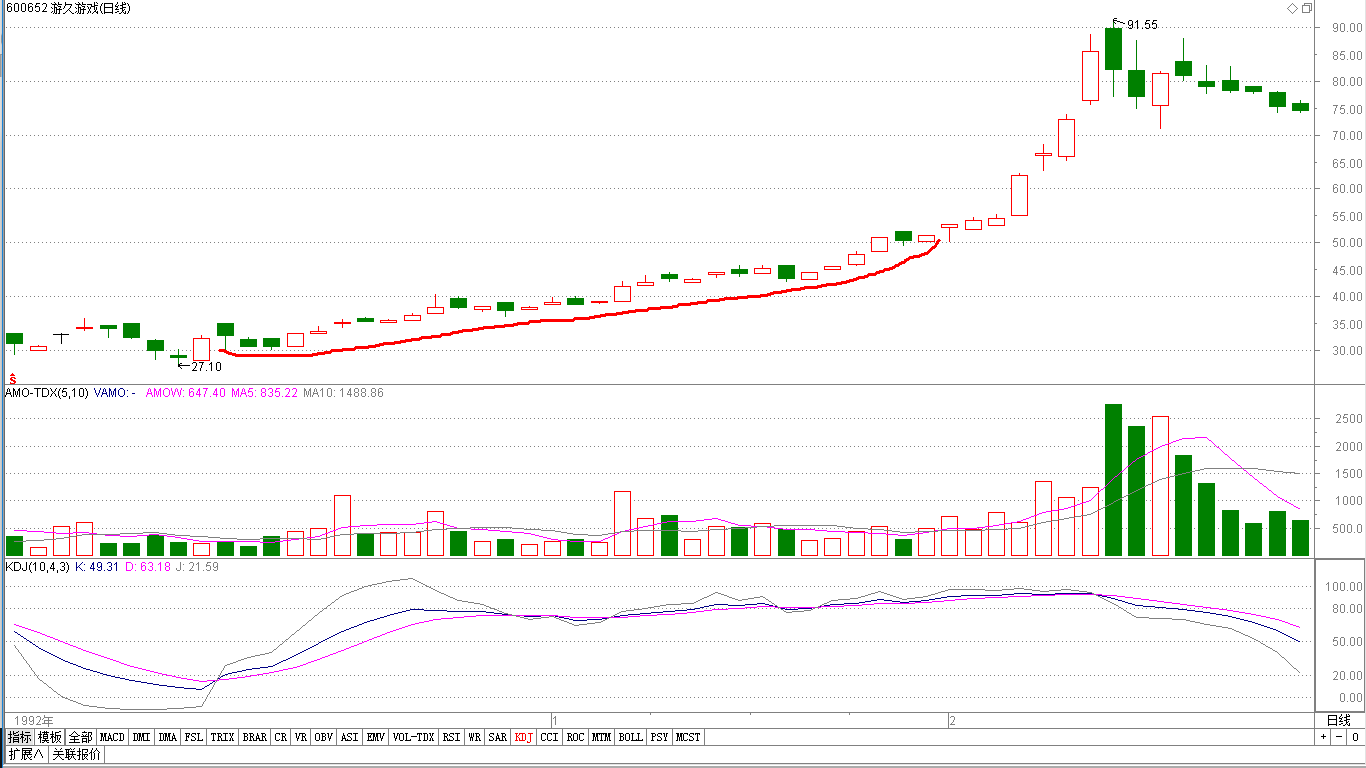
Task: Switch indicator to PSY
Action: (x=659, y=737)
